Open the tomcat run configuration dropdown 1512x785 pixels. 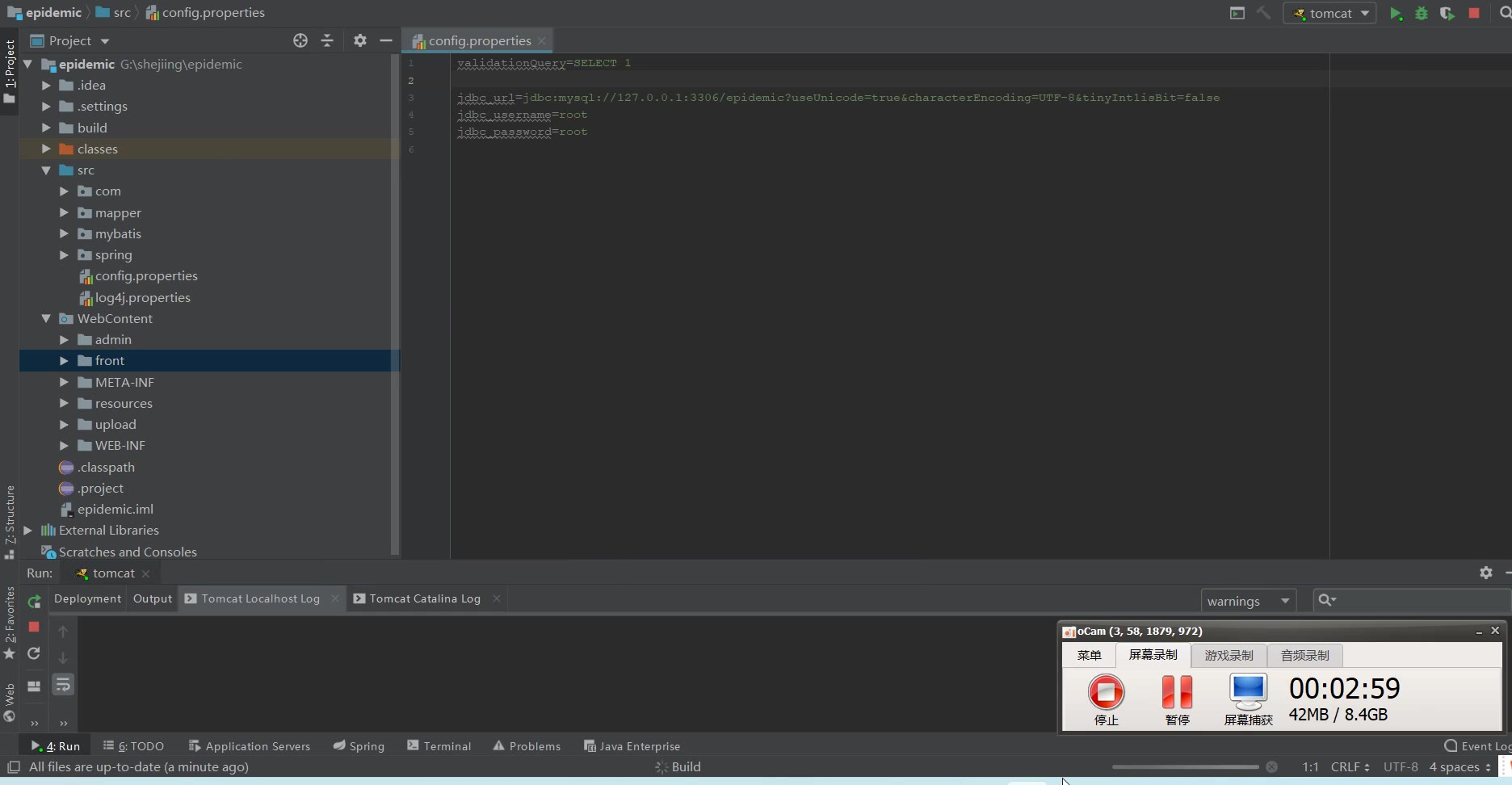(1330, 13)
